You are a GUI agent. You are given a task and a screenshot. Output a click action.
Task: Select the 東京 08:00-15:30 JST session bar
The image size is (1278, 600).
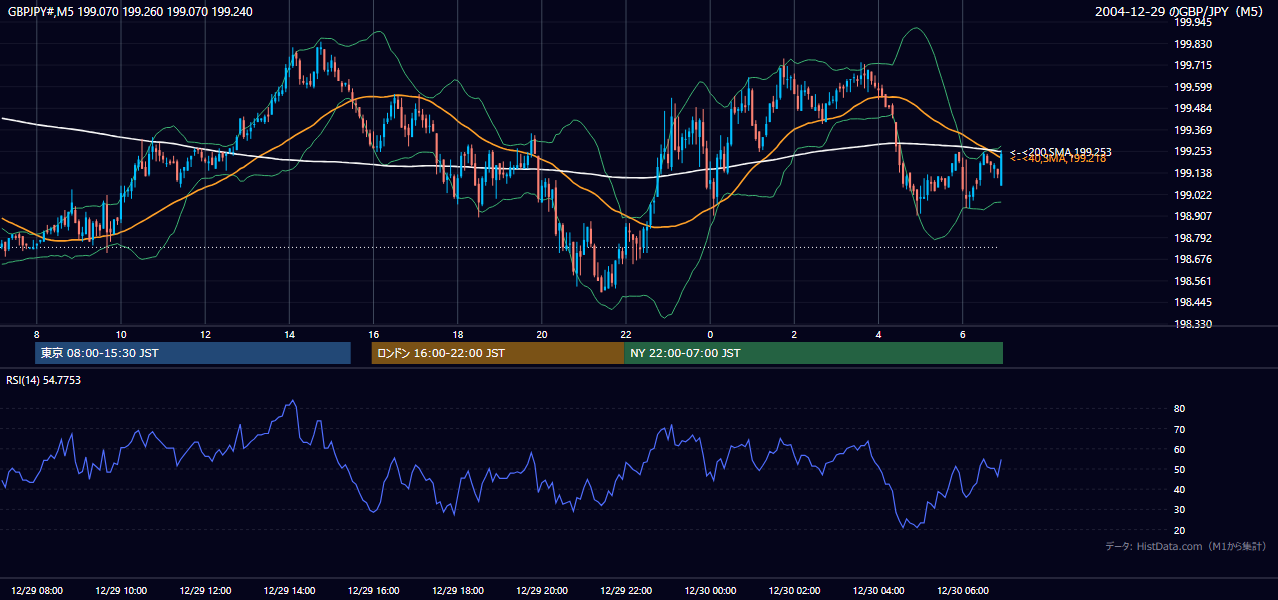click(194, 353)
